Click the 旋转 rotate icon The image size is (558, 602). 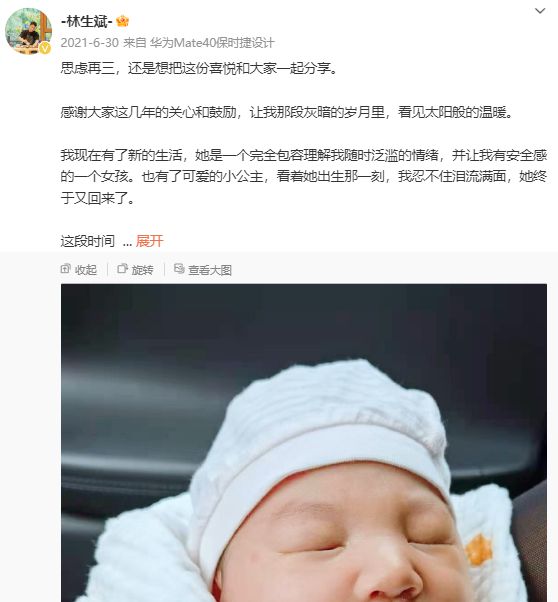point(122,269)
